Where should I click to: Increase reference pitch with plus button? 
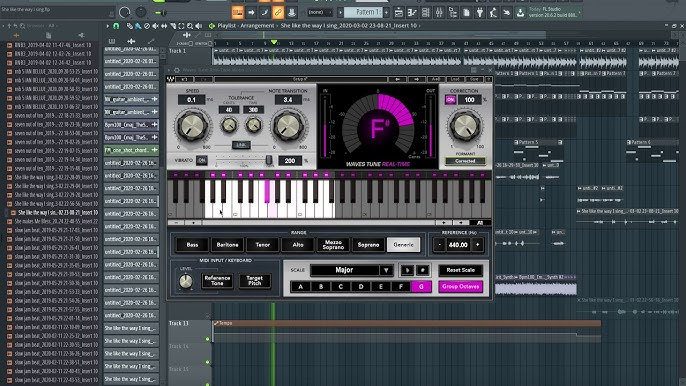click(477, 245)
